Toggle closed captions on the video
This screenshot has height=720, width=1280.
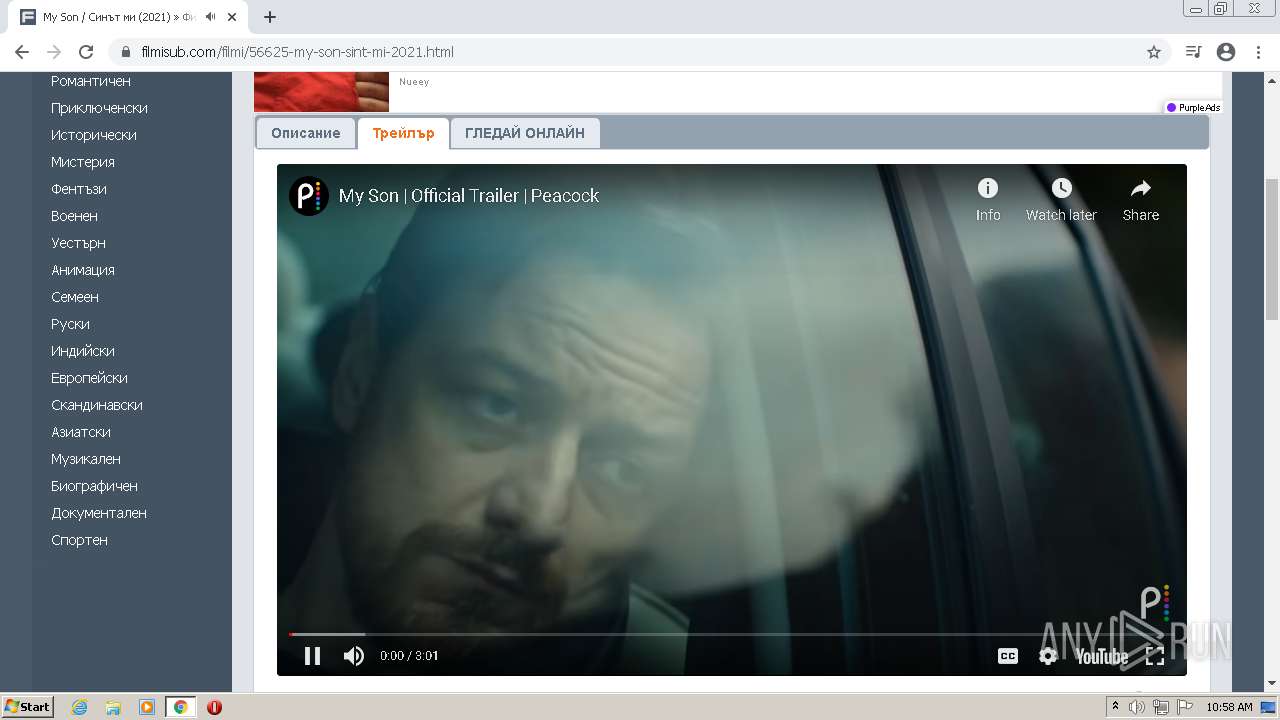coord(1008,656)
